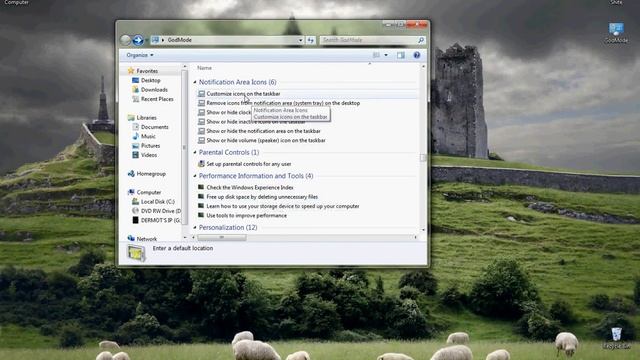Click the details pane folder thumbnail

136,253
